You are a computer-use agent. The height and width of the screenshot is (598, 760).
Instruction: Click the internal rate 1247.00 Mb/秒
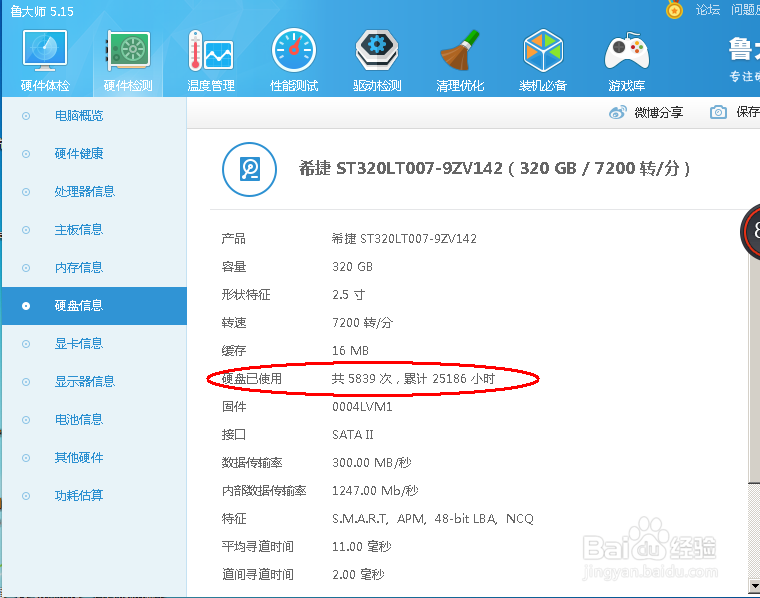(375, 491)
